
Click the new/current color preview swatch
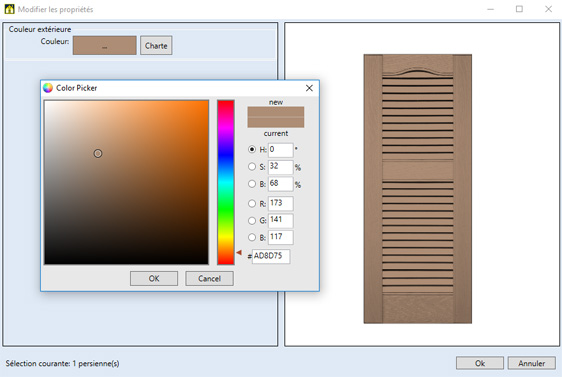click(276, 117)
